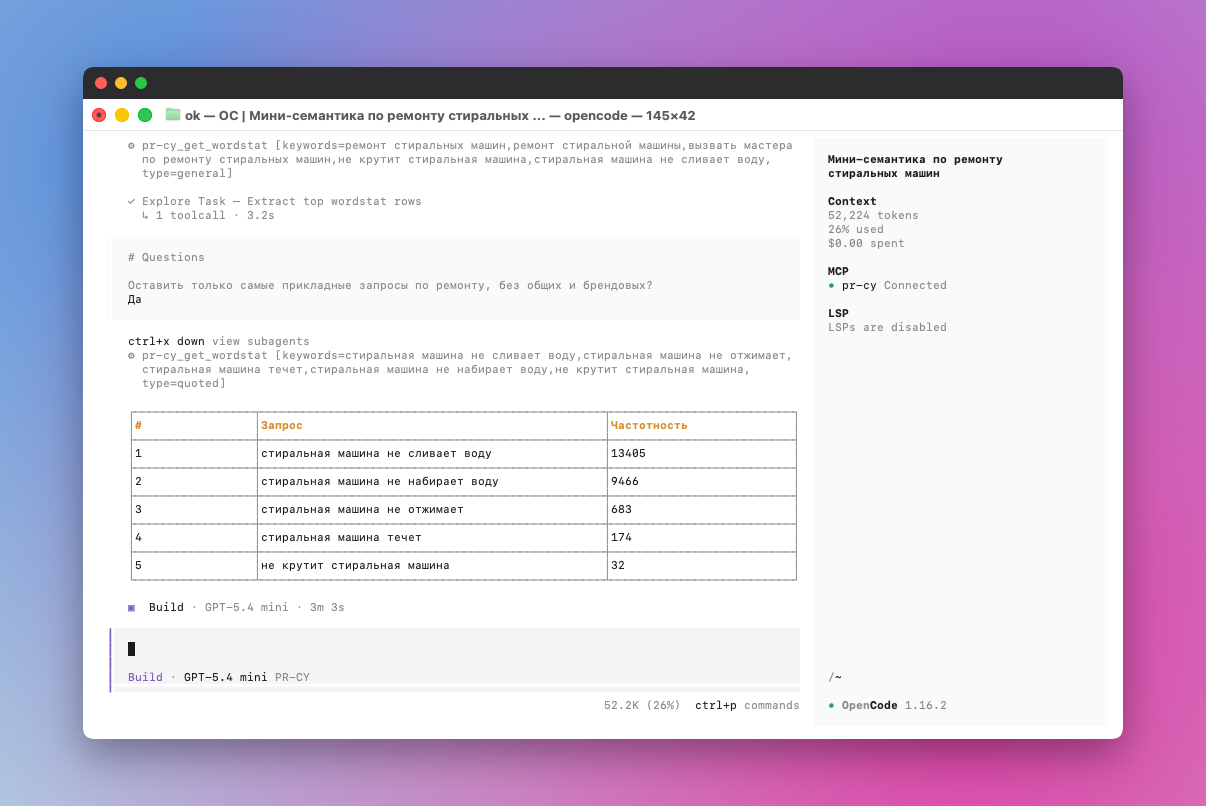Click the yellow minimize button of the inner terminal window
This screenshot has width=1206, height=806.
pyautogui.click(x=122, y=115)
